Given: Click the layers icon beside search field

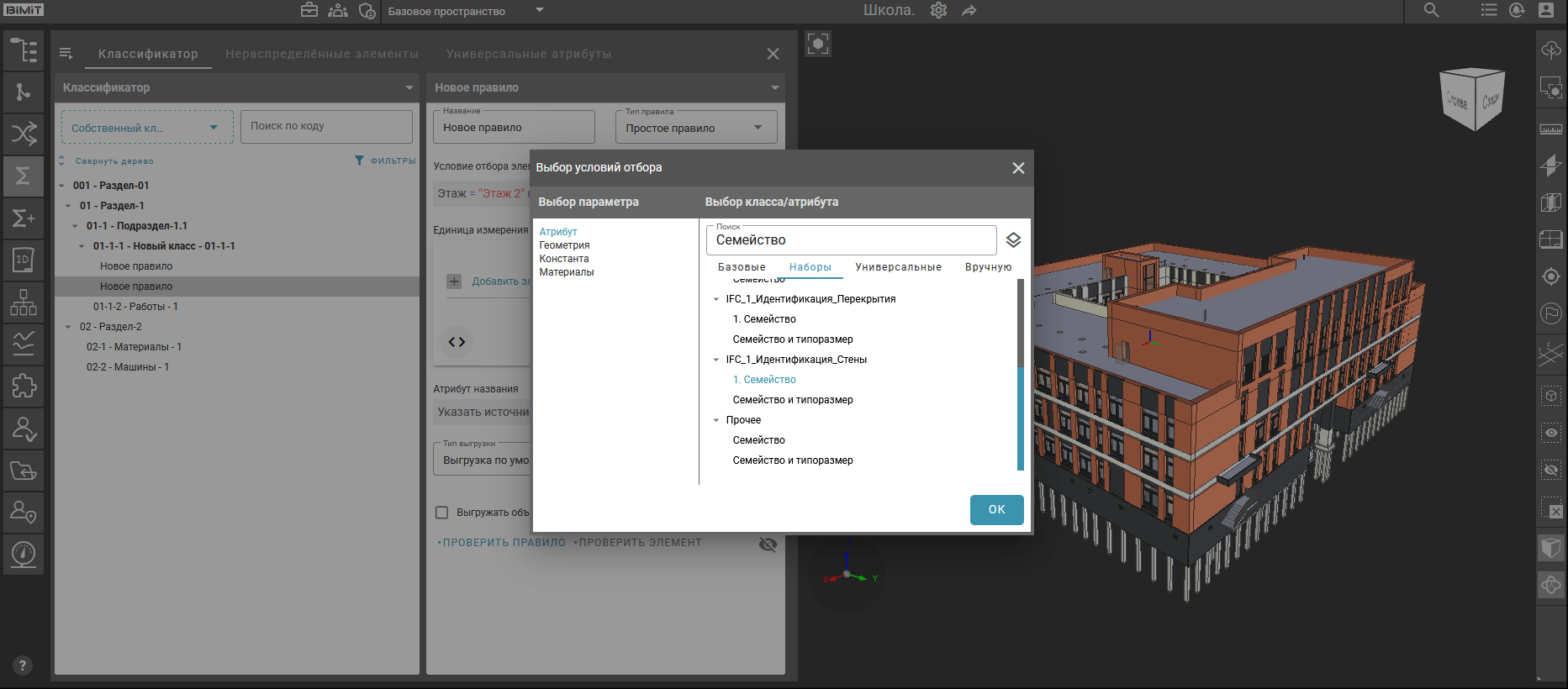Looking at the screenshot, I should tap(1013, 240).
